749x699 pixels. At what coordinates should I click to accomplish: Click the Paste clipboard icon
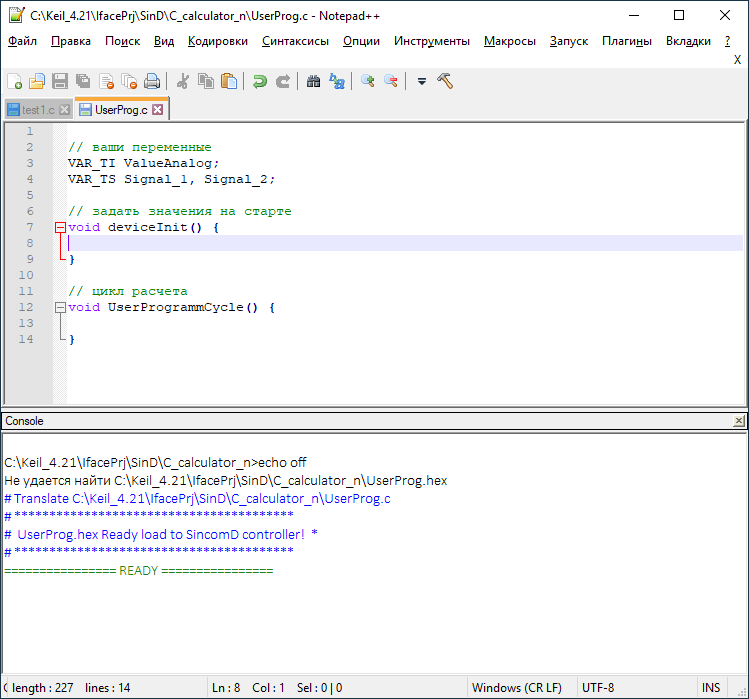pos(229,82)
